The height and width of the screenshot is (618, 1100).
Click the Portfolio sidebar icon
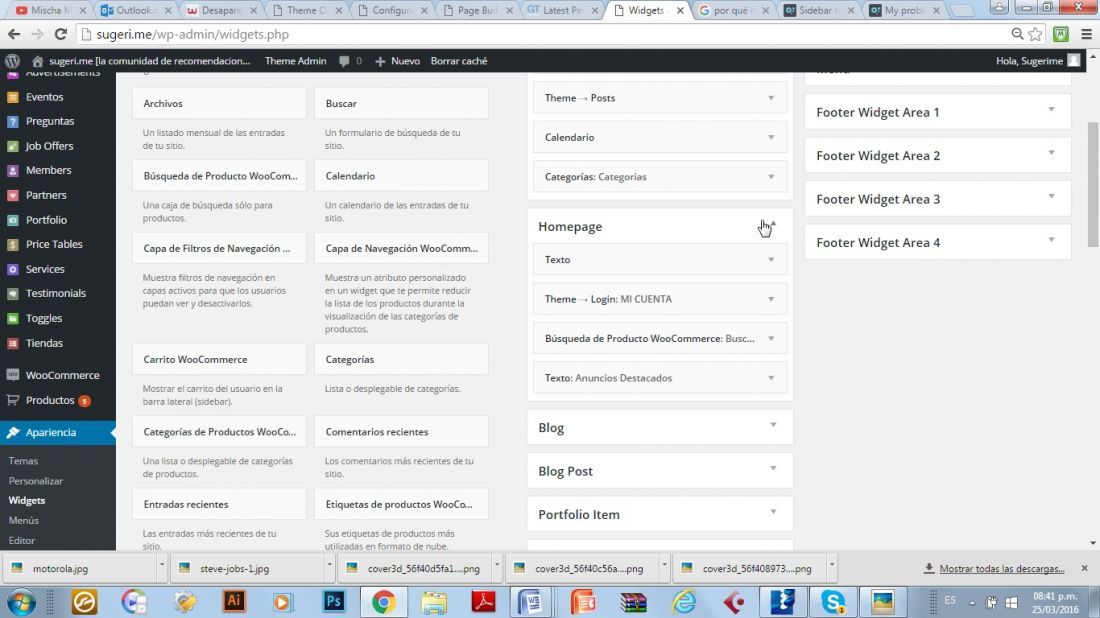(13, 220)
